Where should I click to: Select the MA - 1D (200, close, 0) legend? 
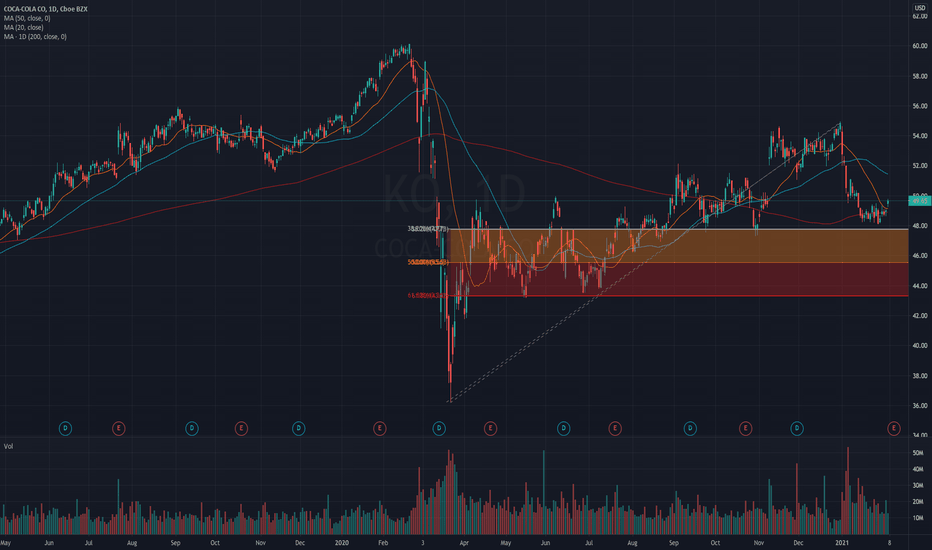[35, 37]
